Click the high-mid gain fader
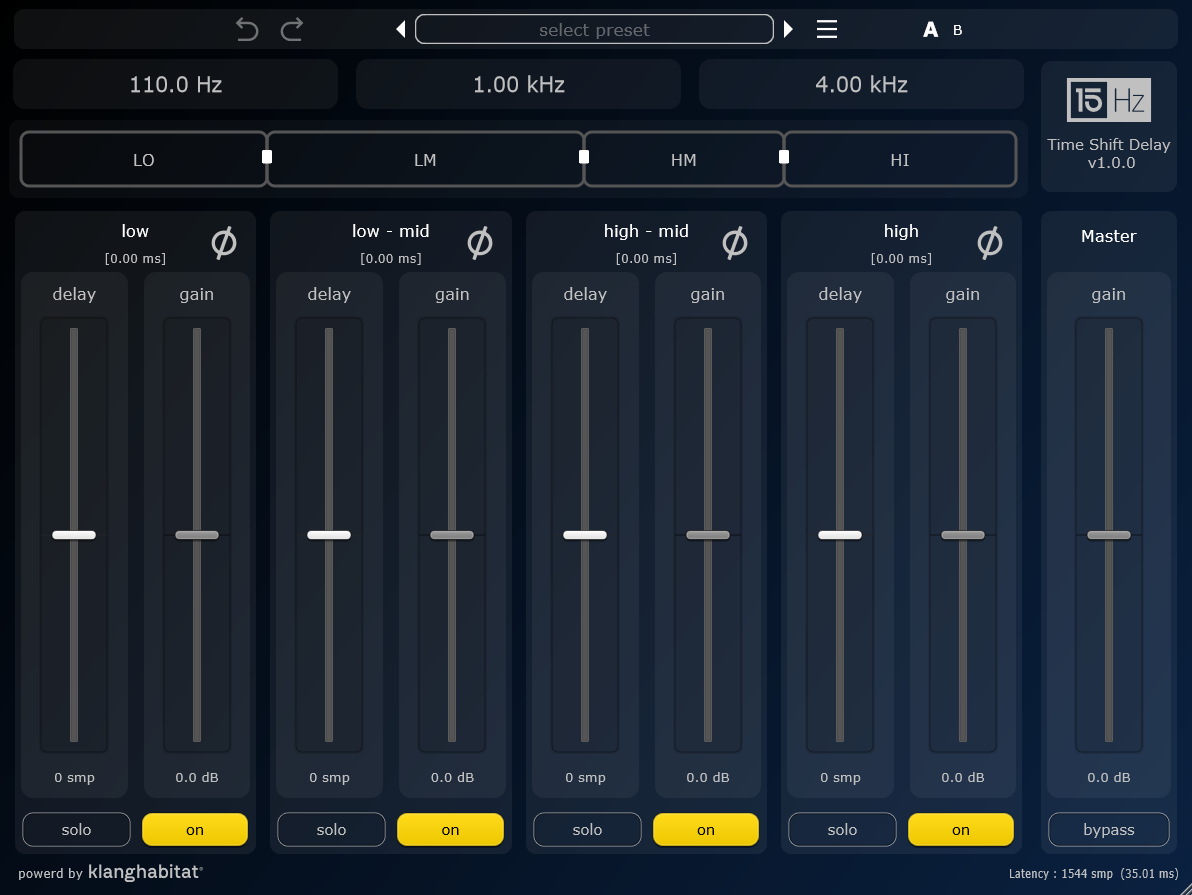The height and width of the screenshot is (895, 1192). pos(708,535)
